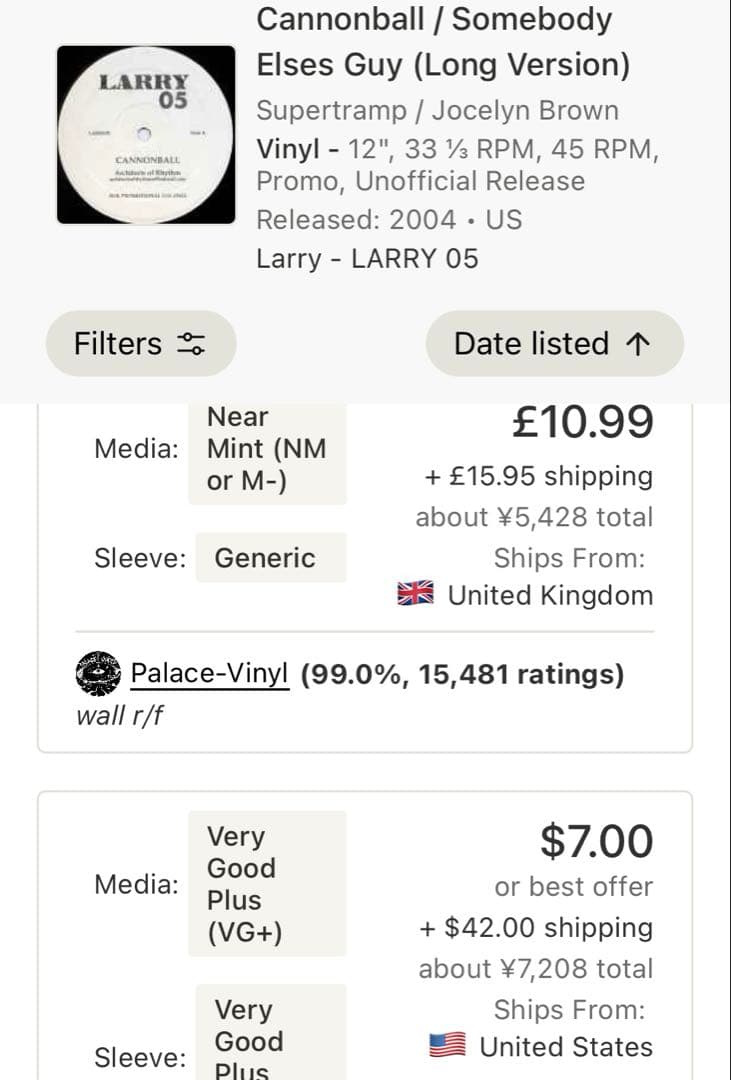This screenshot has width=731, height=1080.
Task: Open the LARRY 05 record cover thumbnail
Action: [x=146, y=134]
